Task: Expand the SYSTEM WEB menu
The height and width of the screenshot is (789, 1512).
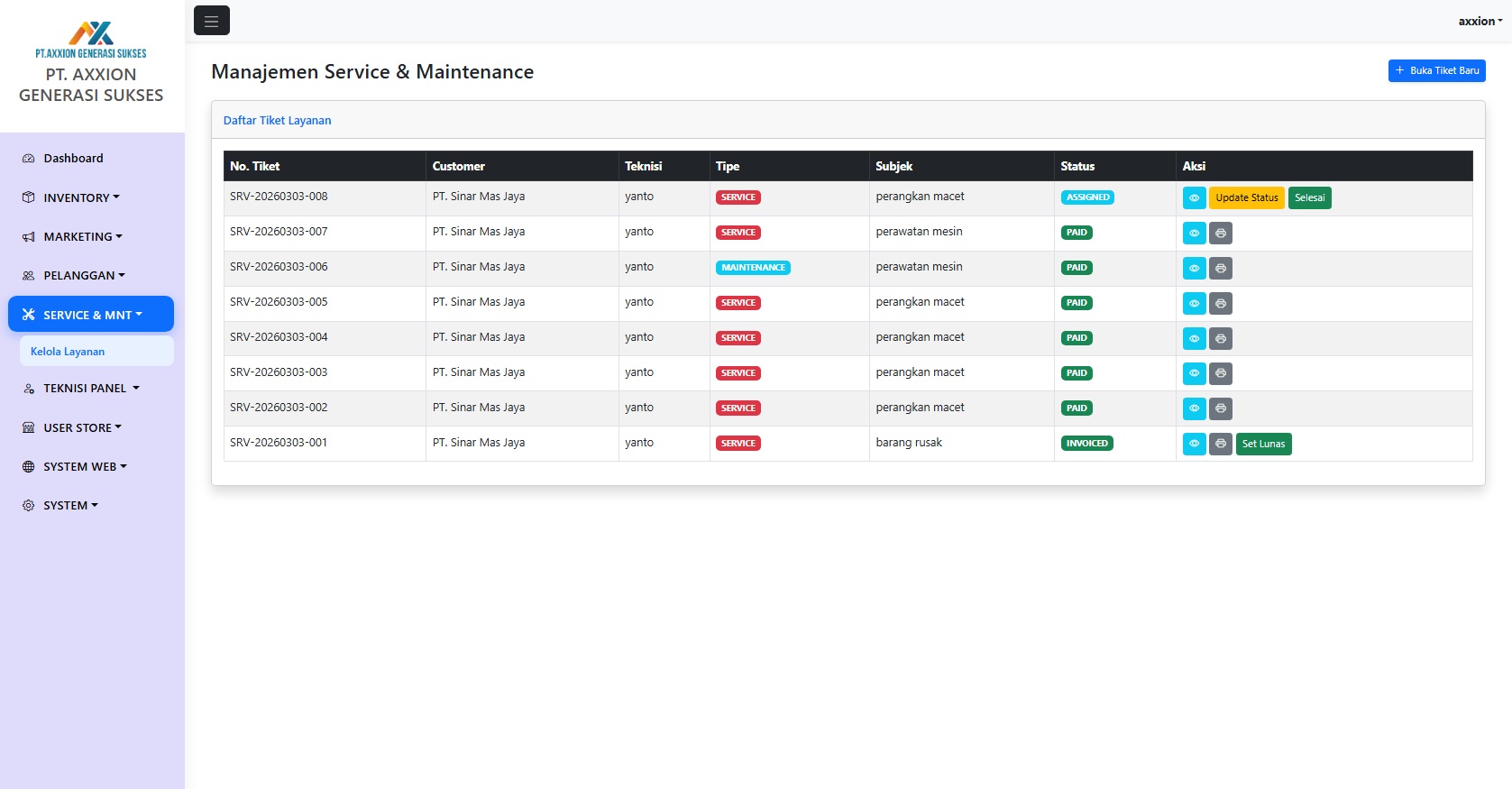Action: click(x=91, y=466)
